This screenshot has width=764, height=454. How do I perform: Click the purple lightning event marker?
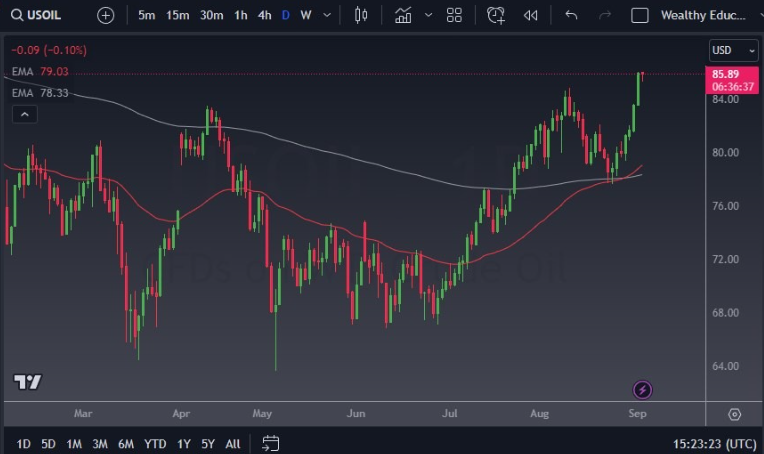coord(643,389)
